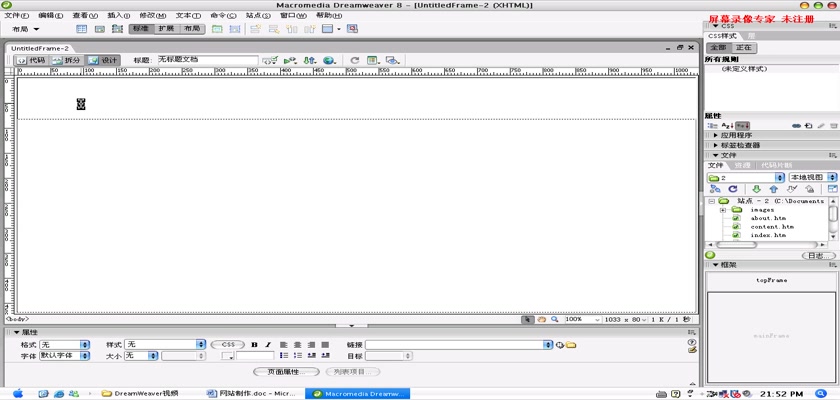This screenshot has width=840, height=400.
Task: Click the CSS button in Properties
Action: pos(228,345)
